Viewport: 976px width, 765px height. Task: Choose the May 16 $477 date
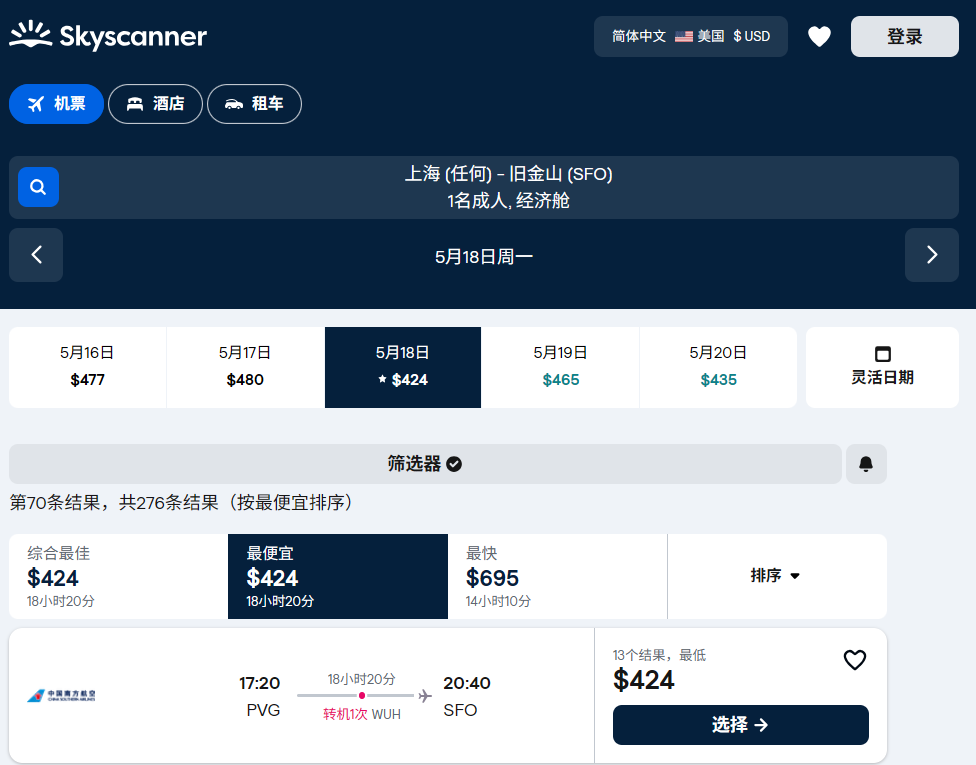coord(87,367)
